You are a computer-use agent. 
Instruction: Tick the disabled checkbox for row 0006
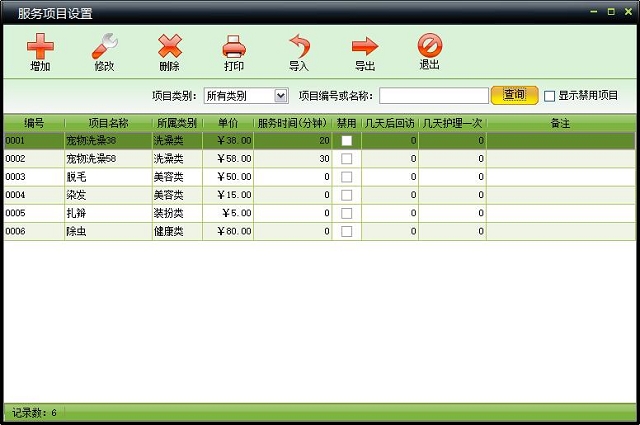click(347, 231)
